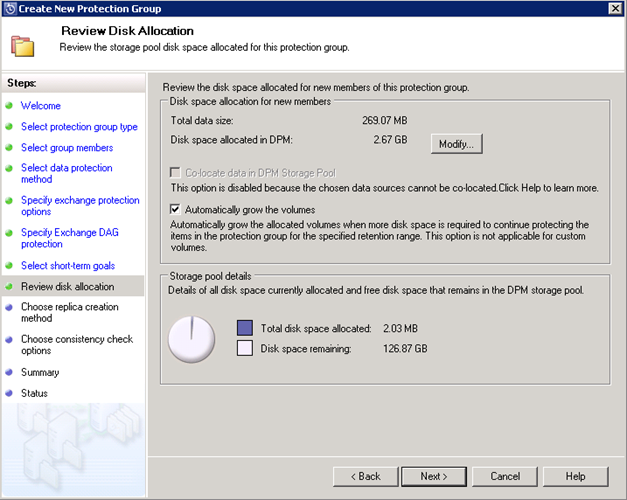Open Help for this wizard page
This screenshot has height=500, width=627.
[574, 476]
